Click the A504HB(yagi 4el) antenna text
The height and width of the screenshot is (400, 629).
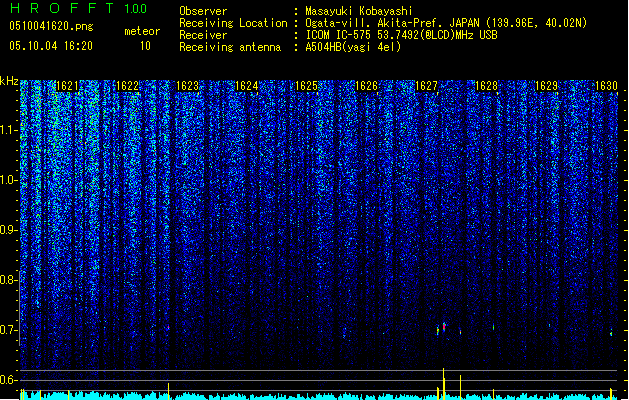tap(353, 47)
